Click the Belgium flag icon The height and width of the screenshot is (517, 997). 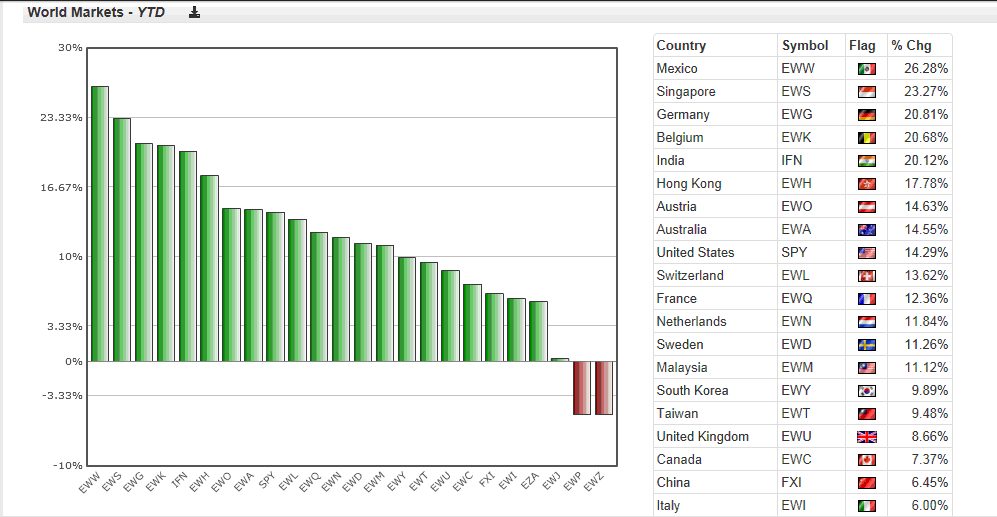point(867,137)
